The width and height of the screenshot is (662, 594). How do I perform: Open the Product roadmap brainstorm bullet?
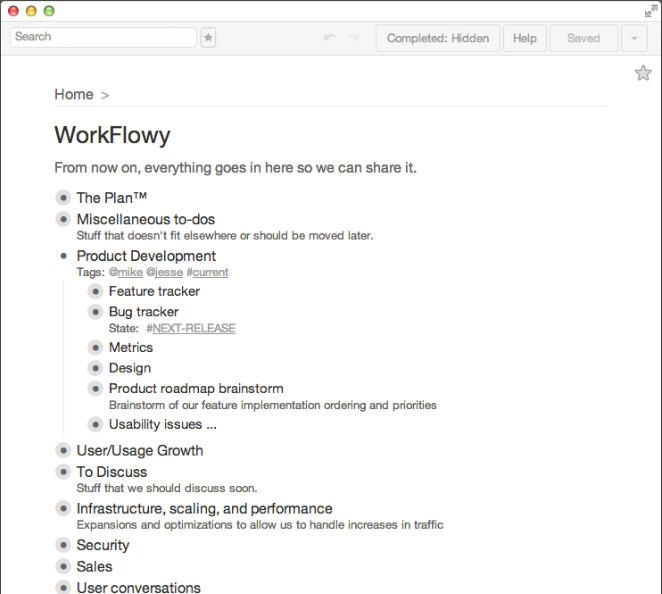(95, 388)
